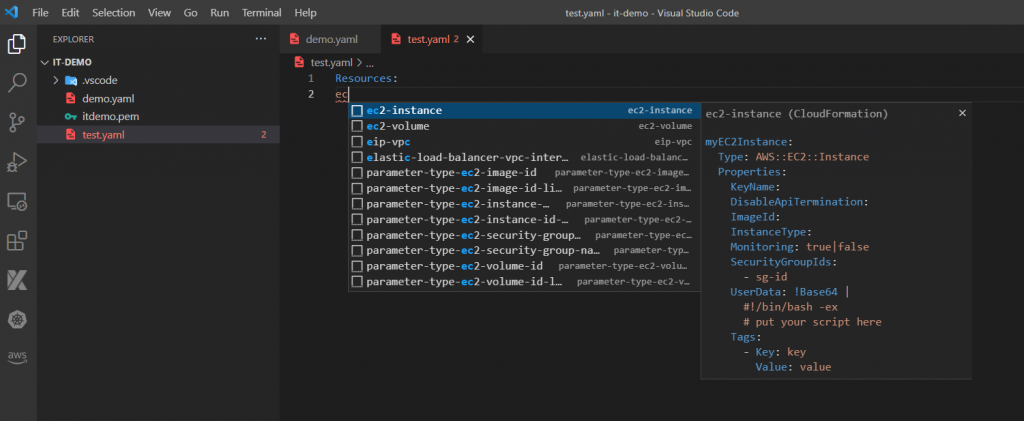Screen dimensions: 1024x421
Task: Click snippet icon beside parameter-type-ec2-image-id
Action: tap(357, 173)
